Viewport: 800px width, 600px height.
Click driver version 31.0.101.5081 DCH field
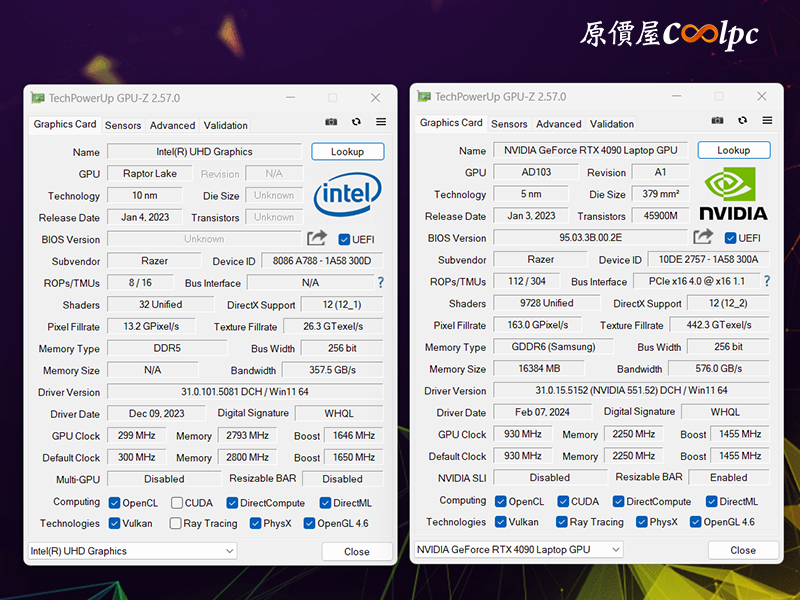pos(245,391)
